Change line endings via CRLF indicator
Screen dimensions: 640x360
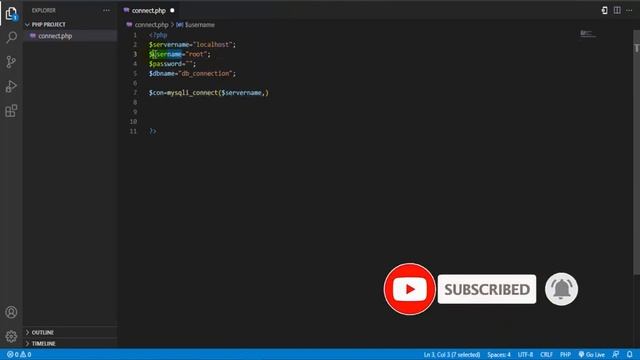pos(546,354)
